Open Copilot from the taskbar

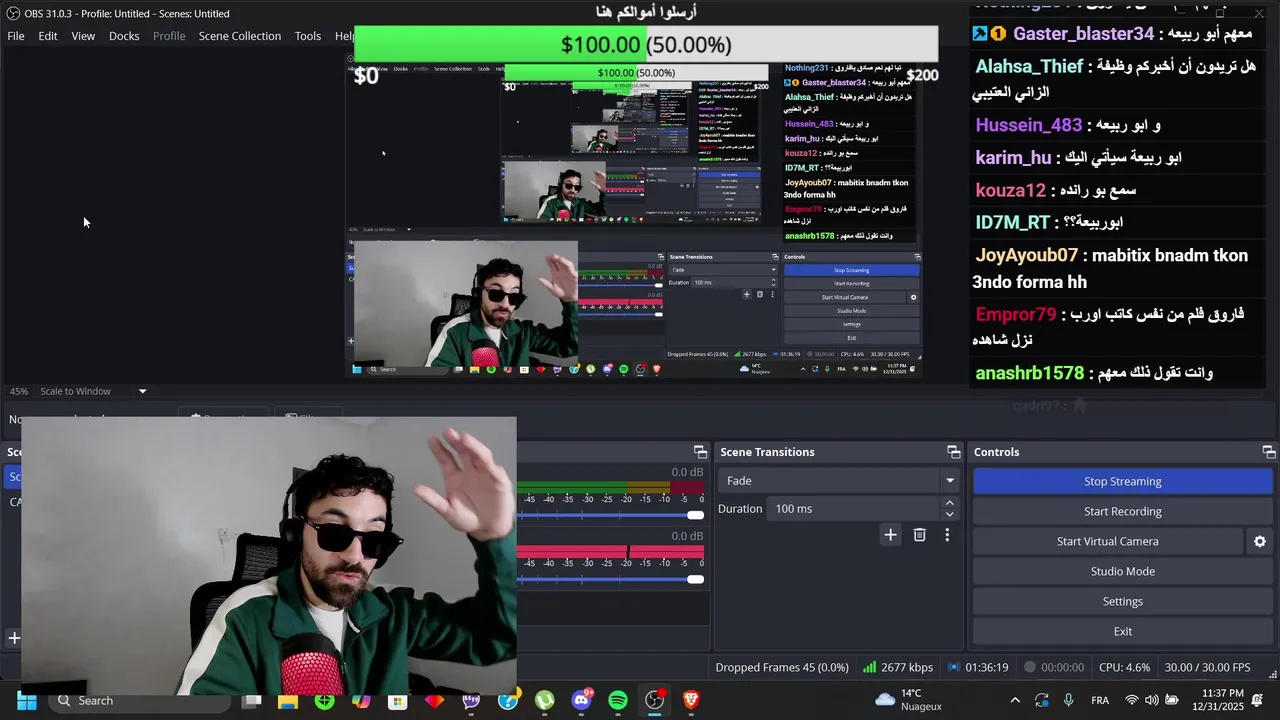pyautogui.click(x=361, y=700)
